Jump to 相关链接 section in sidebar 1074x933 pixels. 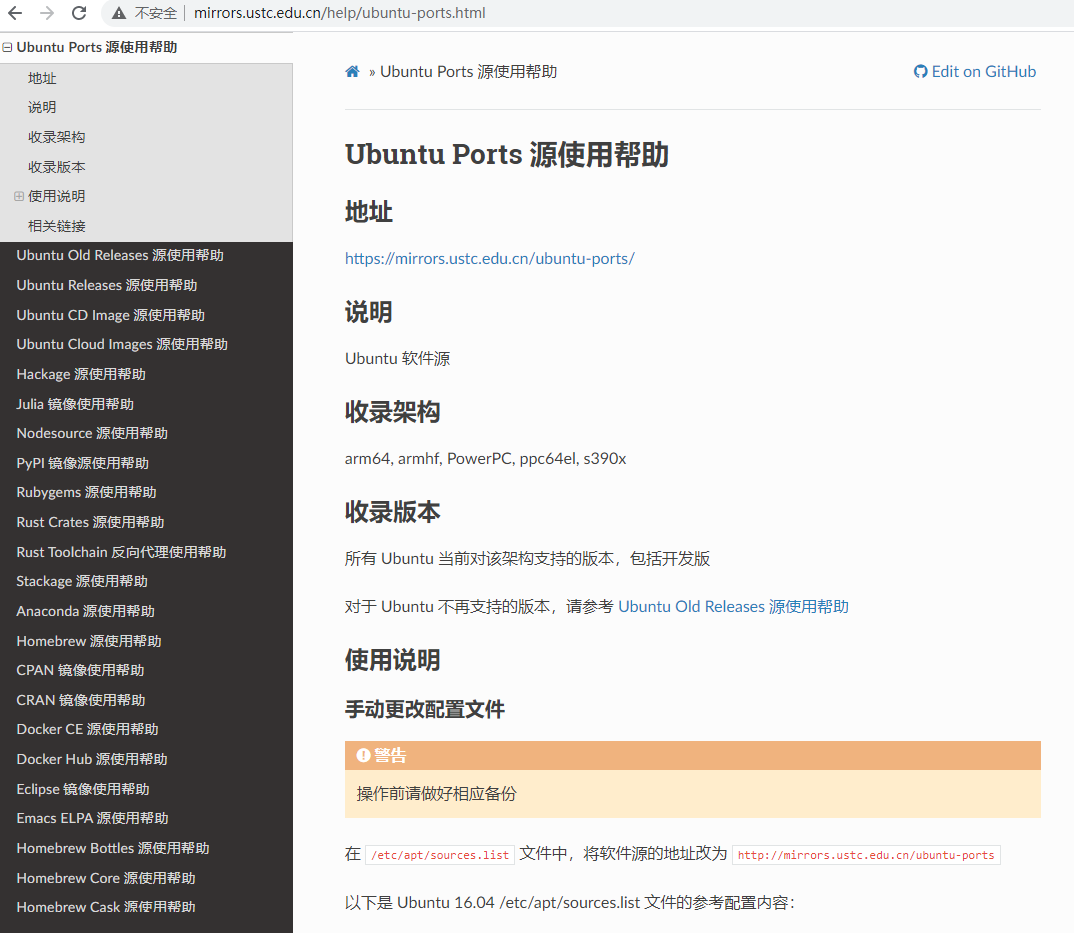click(56, 226)
